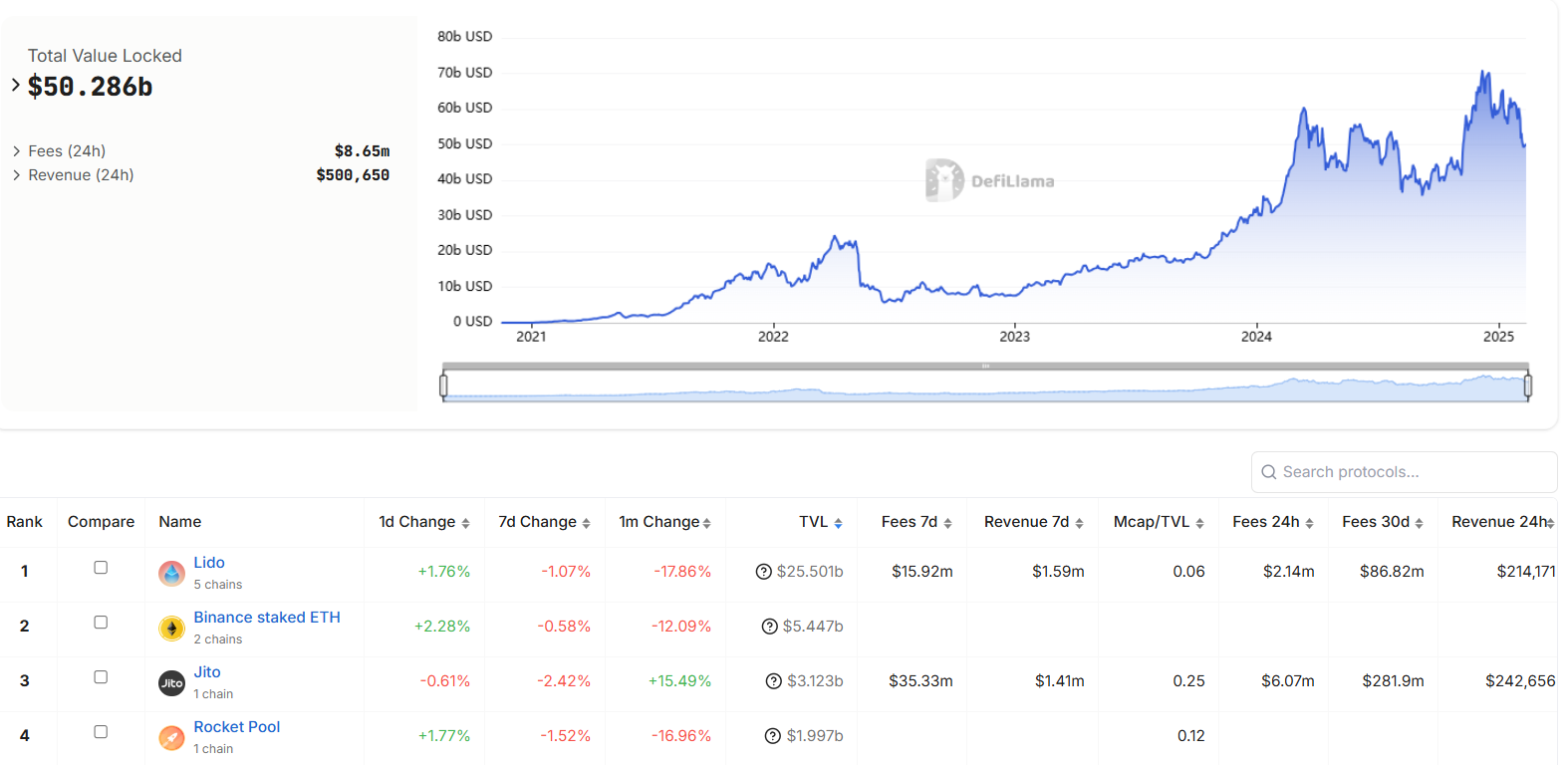Image resolution: width=1568 pixels, height=765 pixels.
Task: Click the question mark icon beside Lido TVL
Action: coord(764,572)
